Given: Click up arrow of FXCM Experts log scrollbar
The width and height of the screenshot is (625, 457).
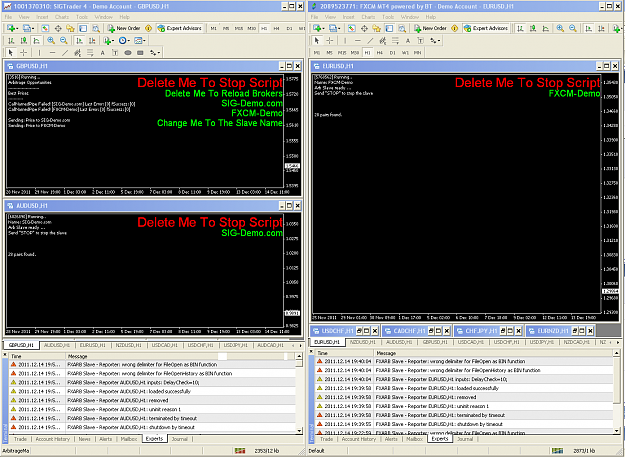Looking at the screenshot, I should pyautogui.click(x=616, y=353).
